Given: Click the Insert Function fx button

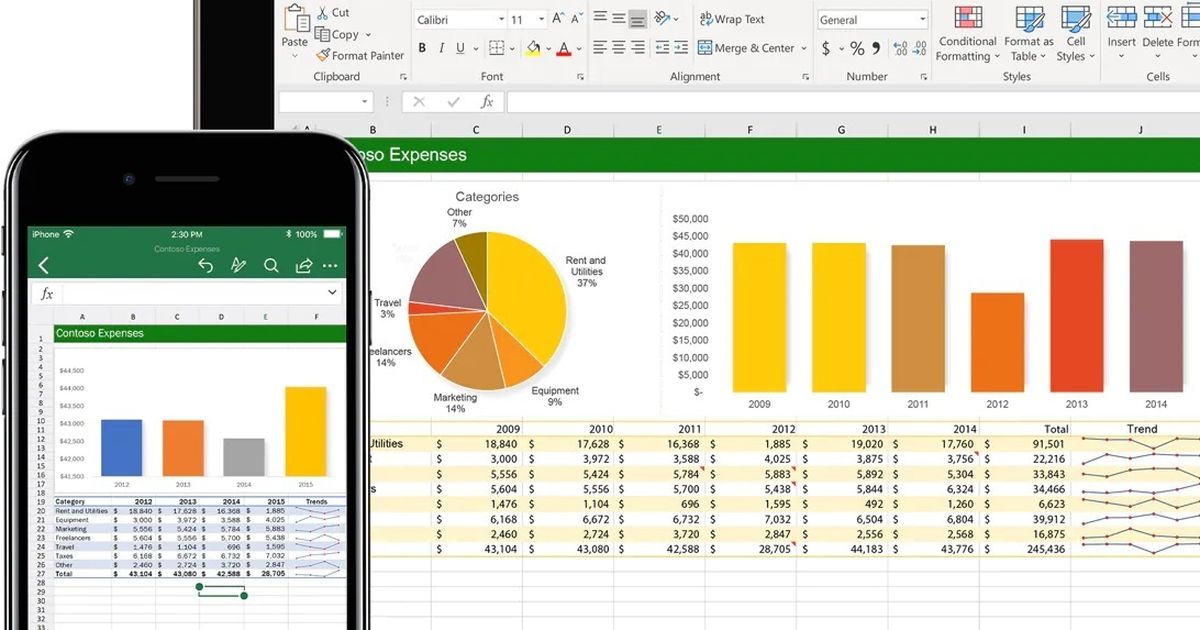Looking at the screenshot, I should 487,102.
